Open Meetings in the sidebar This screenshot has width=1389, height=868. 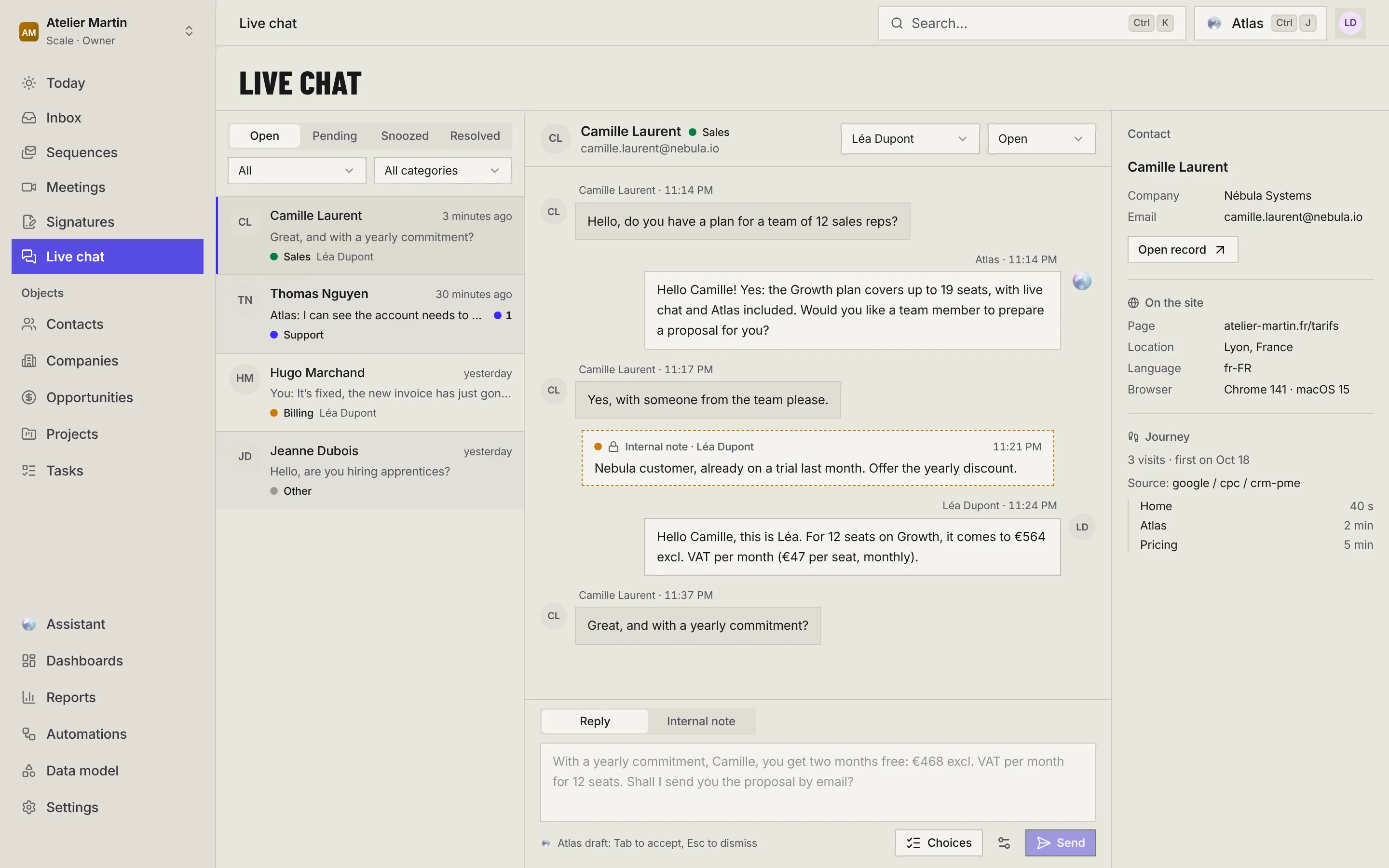[108, 187]
